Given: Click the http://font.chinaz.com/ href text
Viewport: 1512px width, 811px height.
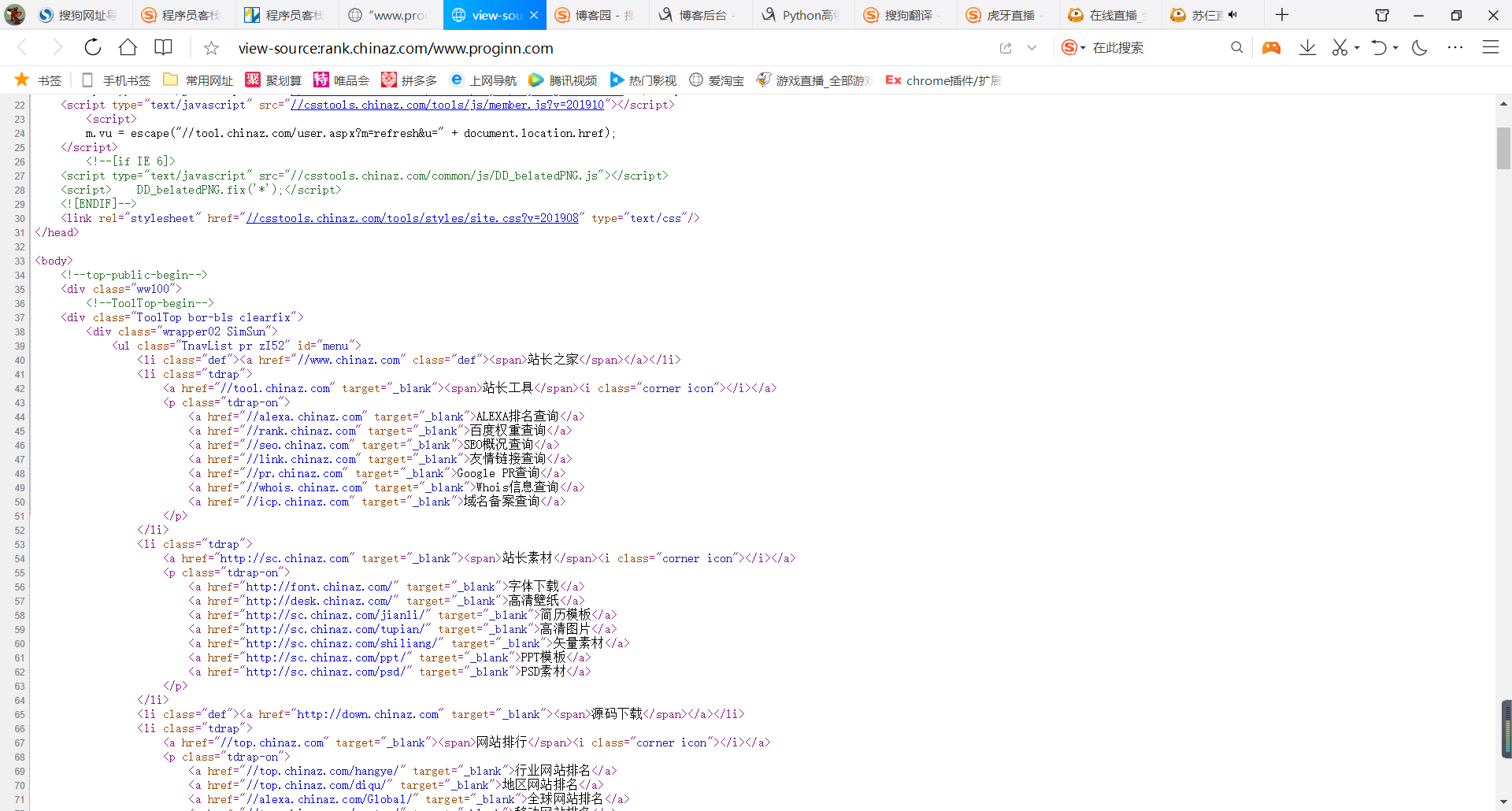Looking at the screenshot, I should point(318,587).
